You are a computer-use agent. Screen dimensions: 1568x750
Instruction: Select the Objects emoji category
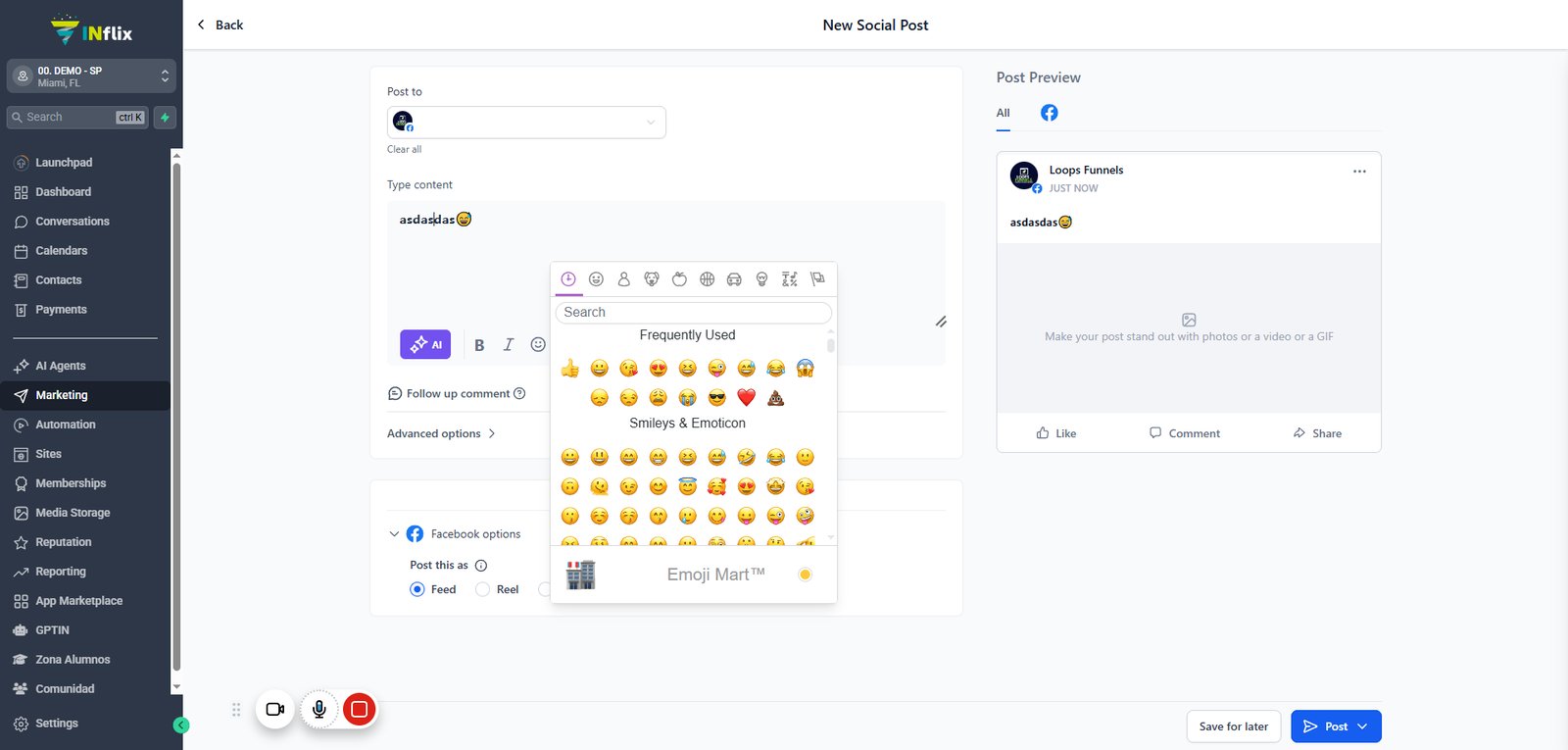click(x=761, y=279)
